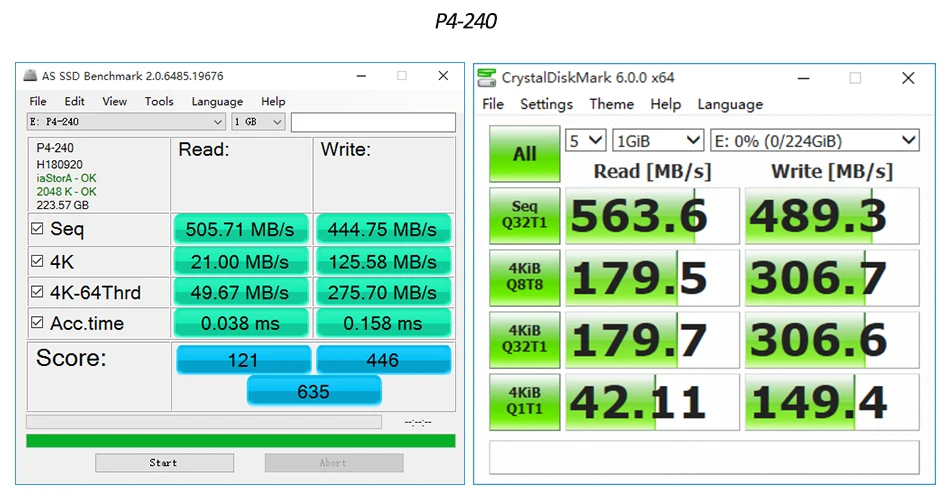
Task: Click the empty text field beside 1 GB dropdown
Action: coord(373,122)
